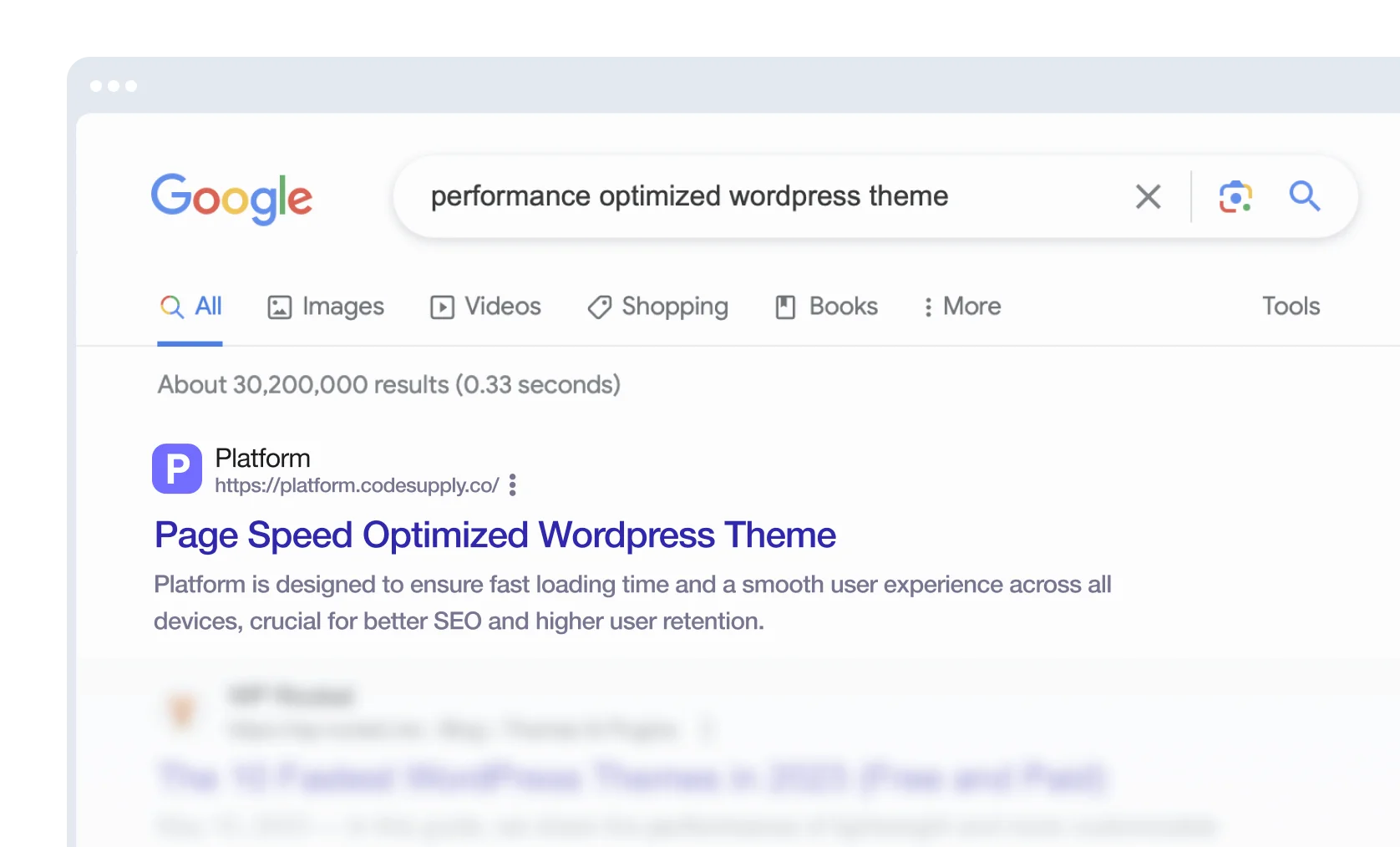Image resolution: width=1400 pixels, height=847 pixels.
Task: Switch to the Images tab
Action: [x=326, y=307]
